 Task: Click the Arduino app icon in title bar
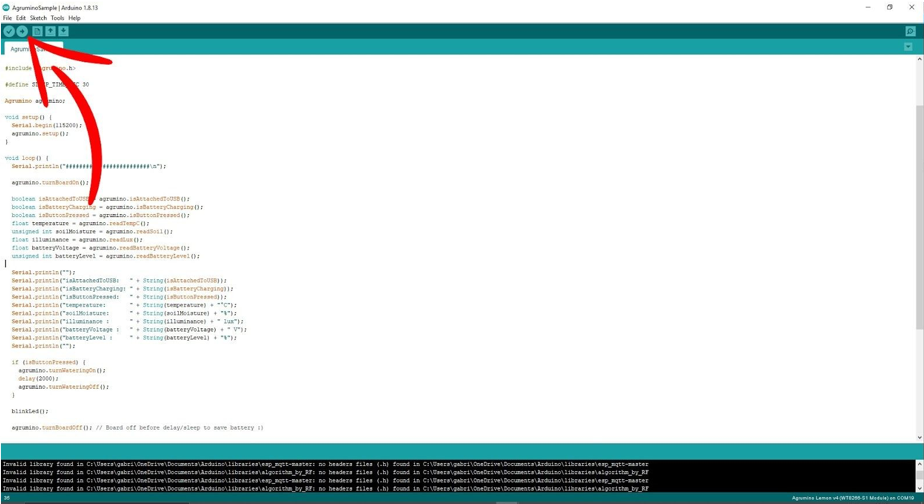(6, 8)
